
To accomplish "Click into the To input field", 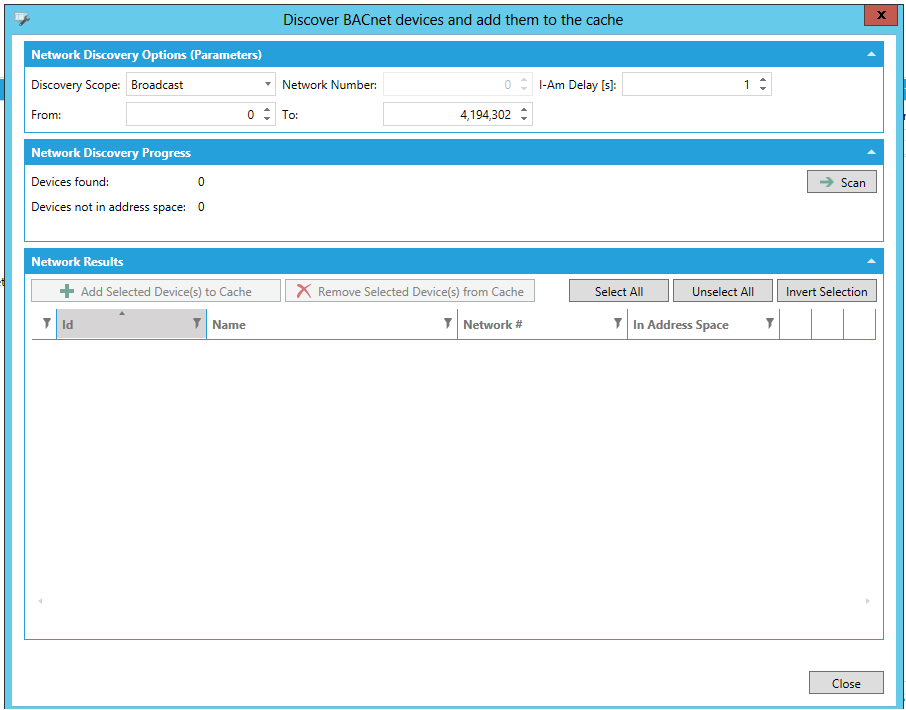I will pyautogui.click(x=450, y=115).
